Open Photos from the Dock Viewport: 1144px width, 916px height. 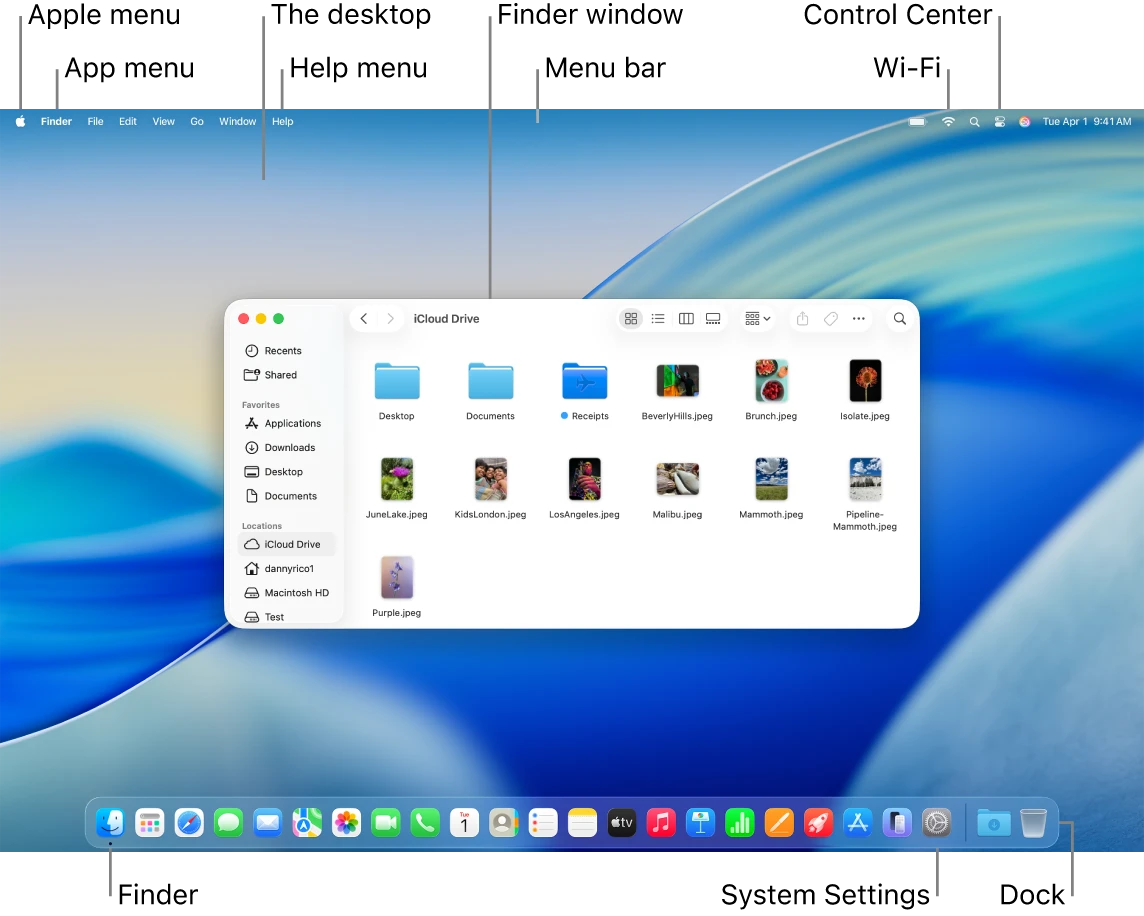pyautogui.click(x=345, y=822)
